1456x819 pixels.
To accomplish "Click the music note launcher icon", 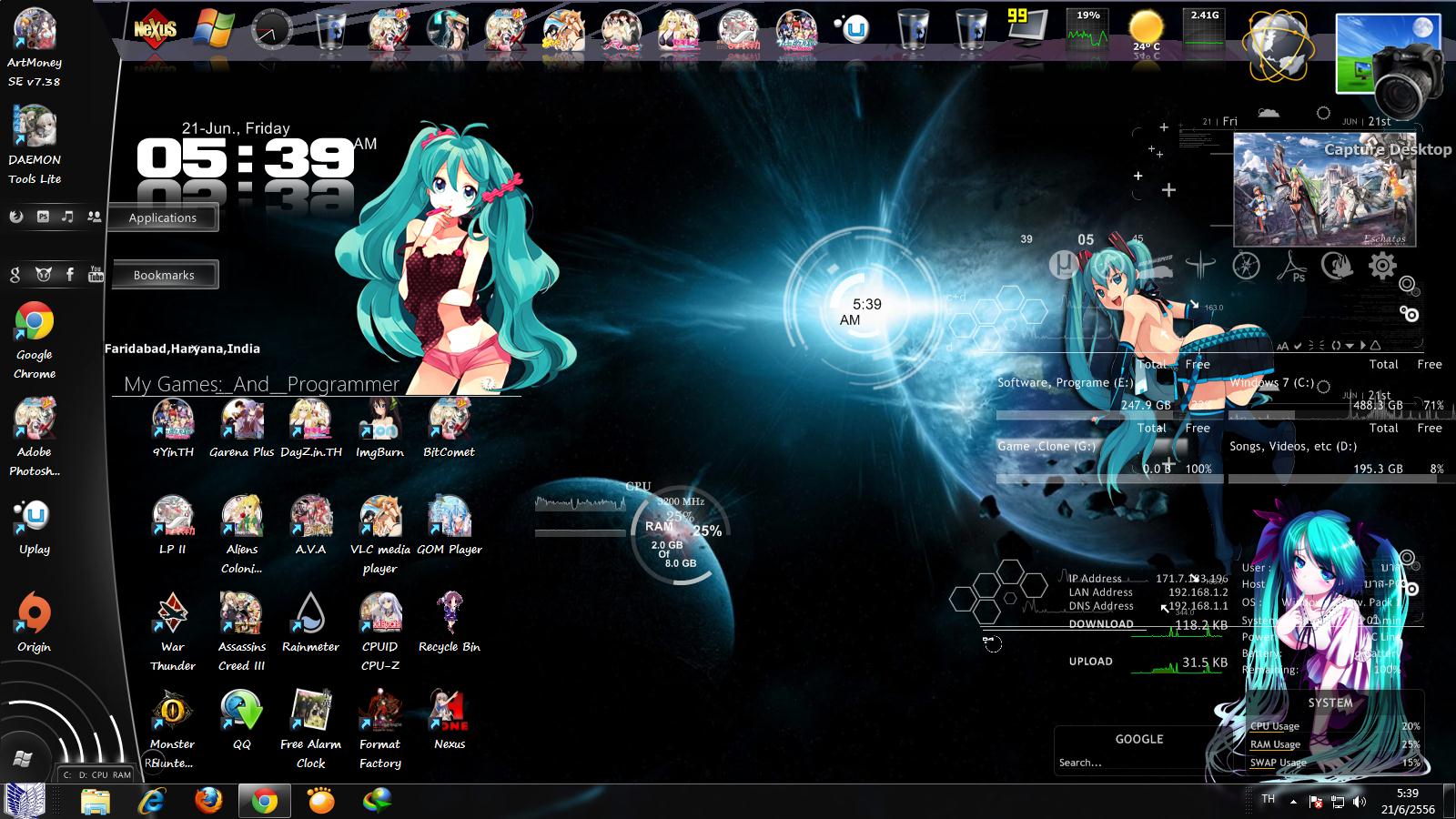I will [x=67, y=217].
